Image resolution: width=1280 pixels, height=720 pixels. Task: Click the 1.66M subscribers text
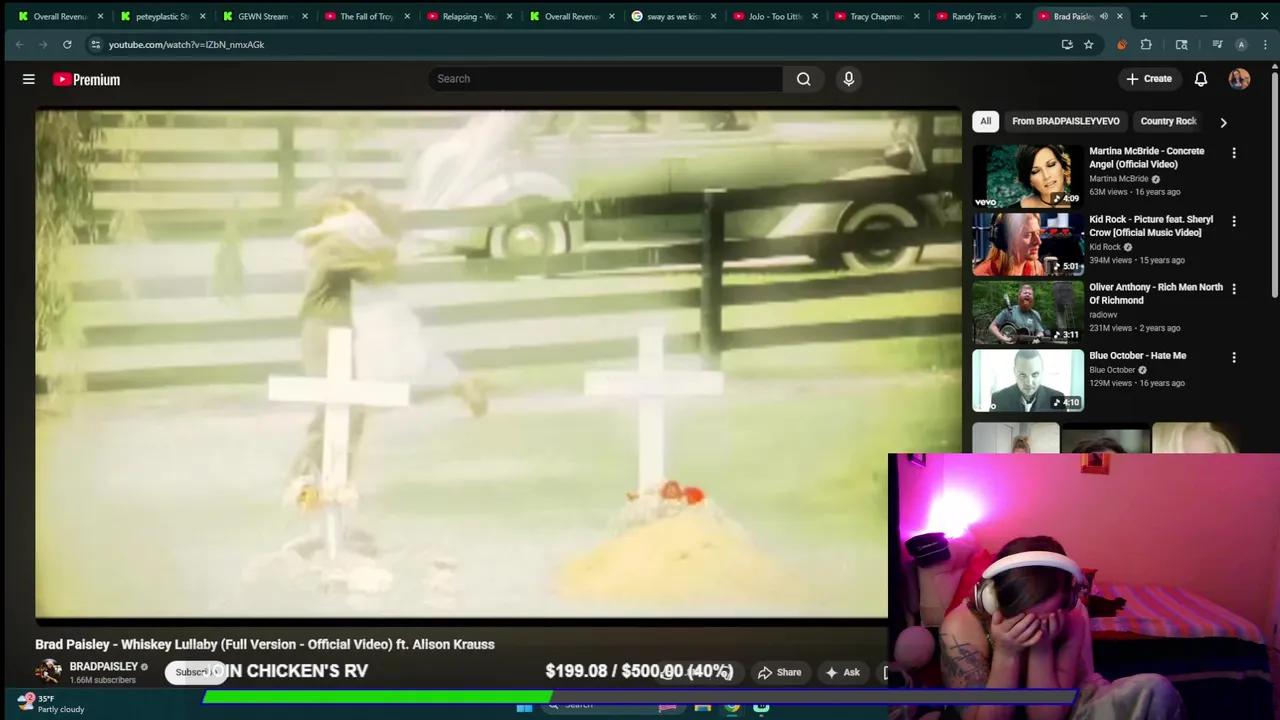(x=102, y=680)
